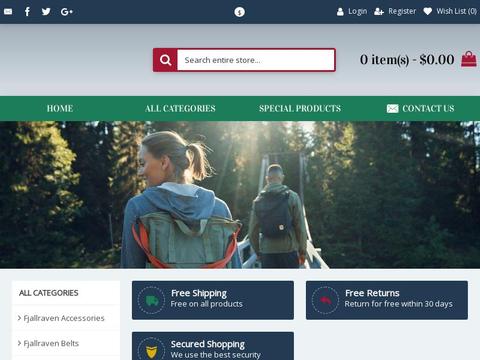The width and height of the screenshot is (480, 360).
Task: Open Fjallraven Belts category
Action: click(x=51, y=343)
